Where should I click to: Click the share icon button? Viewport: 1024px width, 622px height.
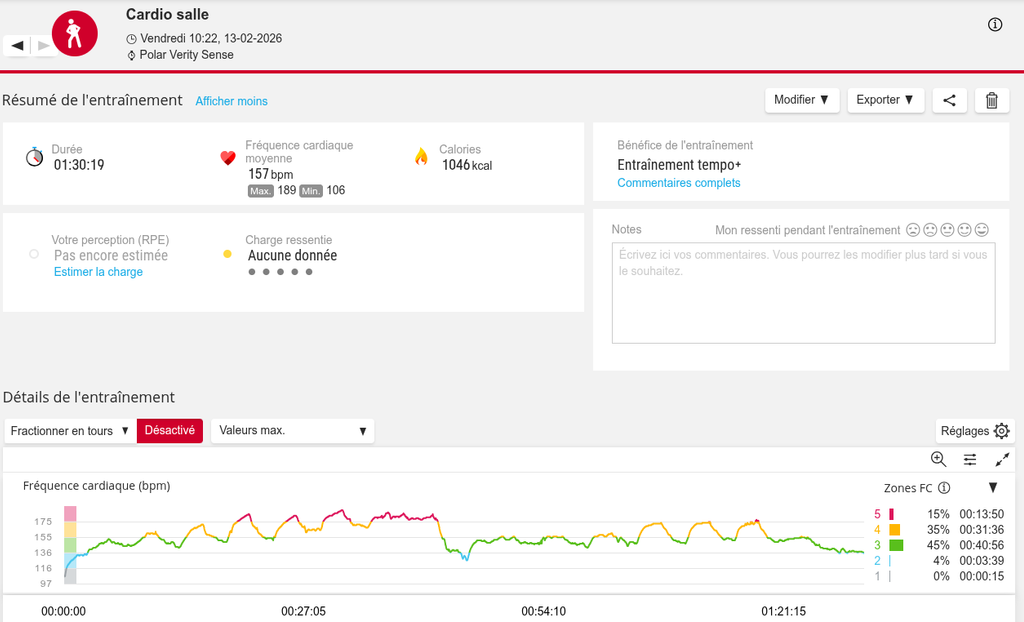tap(949, 100)
